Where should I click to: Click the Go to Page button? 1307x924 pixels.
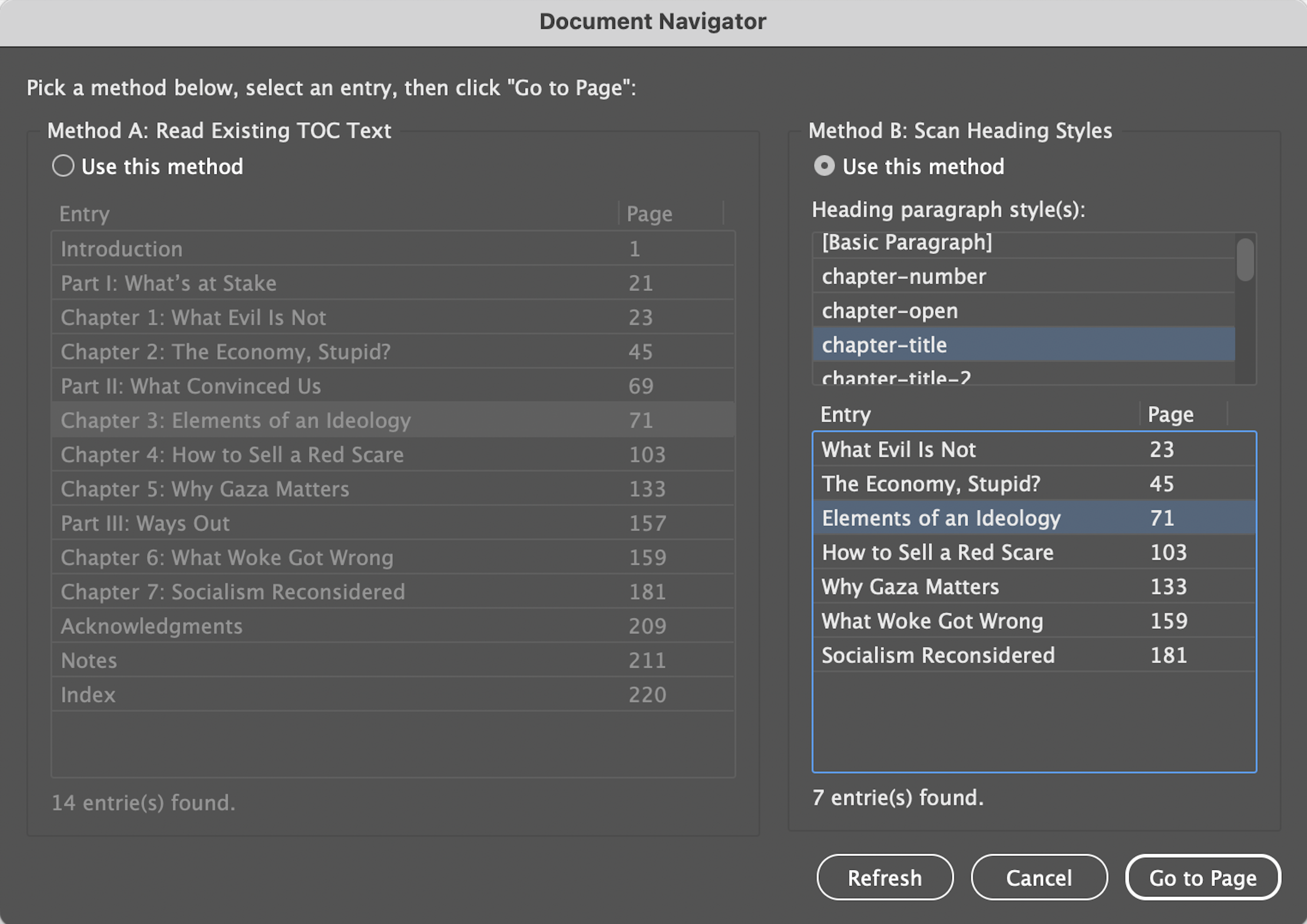(x=1203, y=877)
